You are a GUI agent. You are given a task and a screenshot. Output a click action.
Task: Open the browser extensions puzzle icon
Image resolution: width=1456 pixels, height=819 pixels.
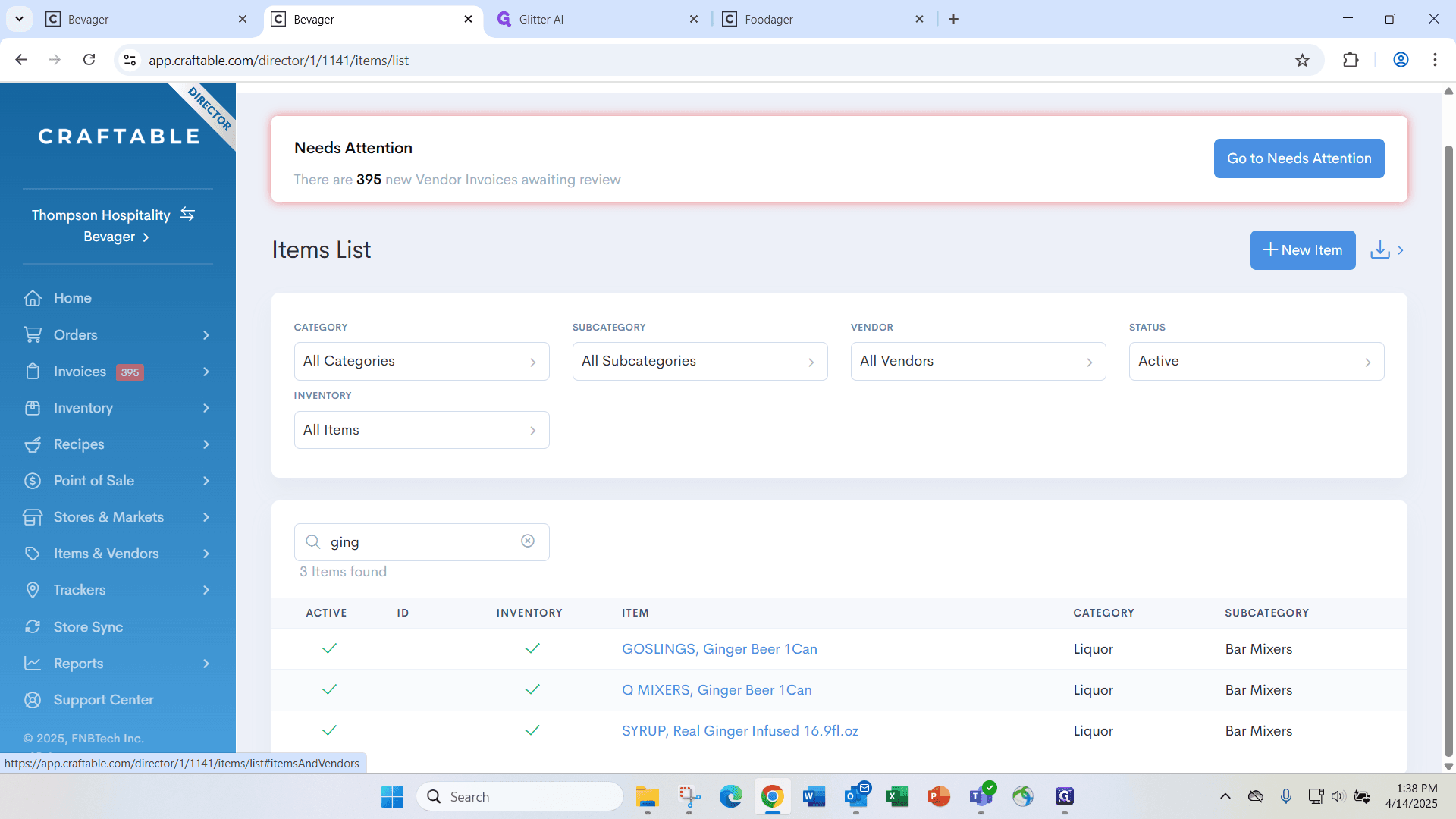click(x=1351, y=60)
